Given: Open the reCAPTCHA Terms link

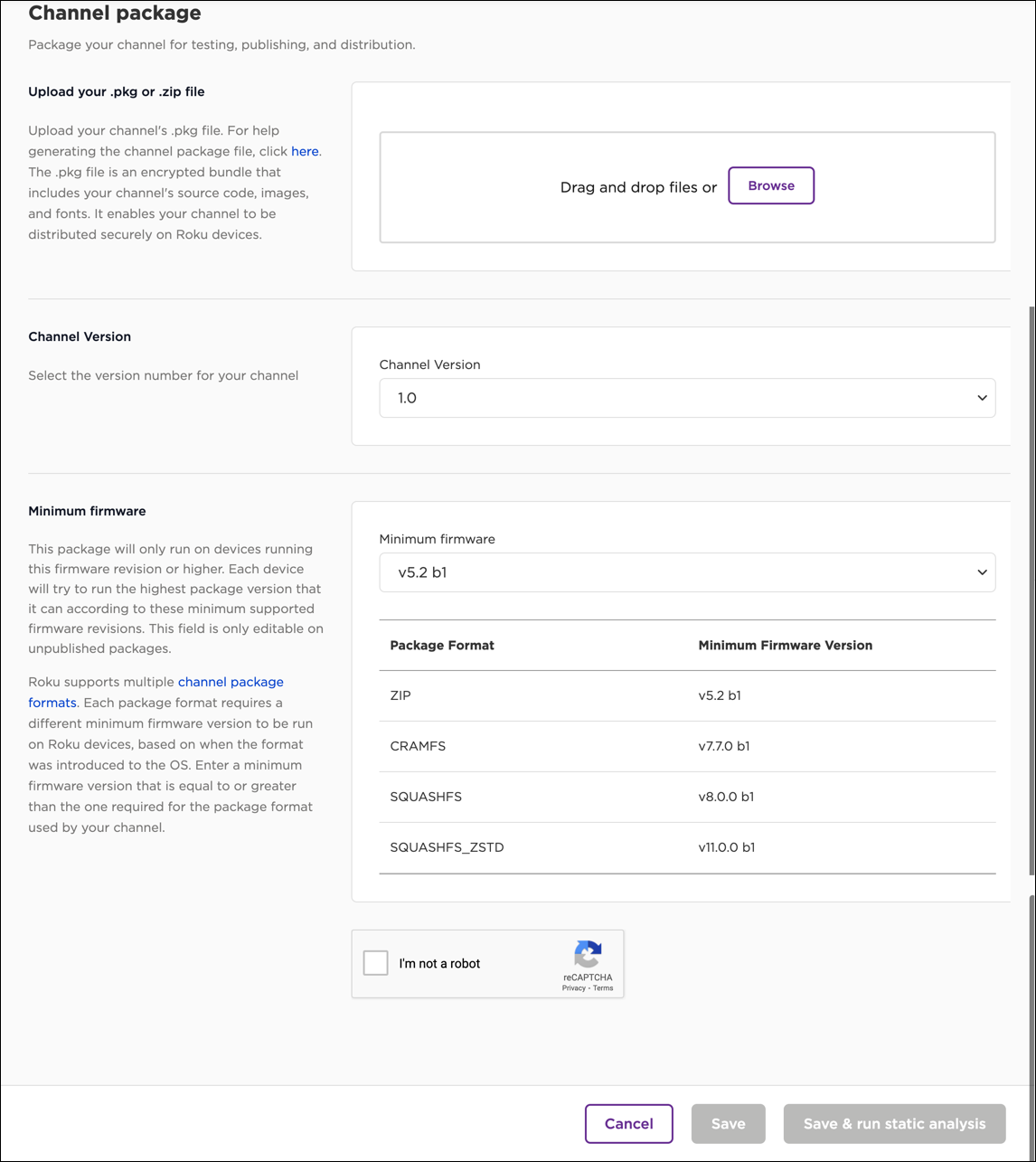Looking at the screenshot, I should (603, 988).
